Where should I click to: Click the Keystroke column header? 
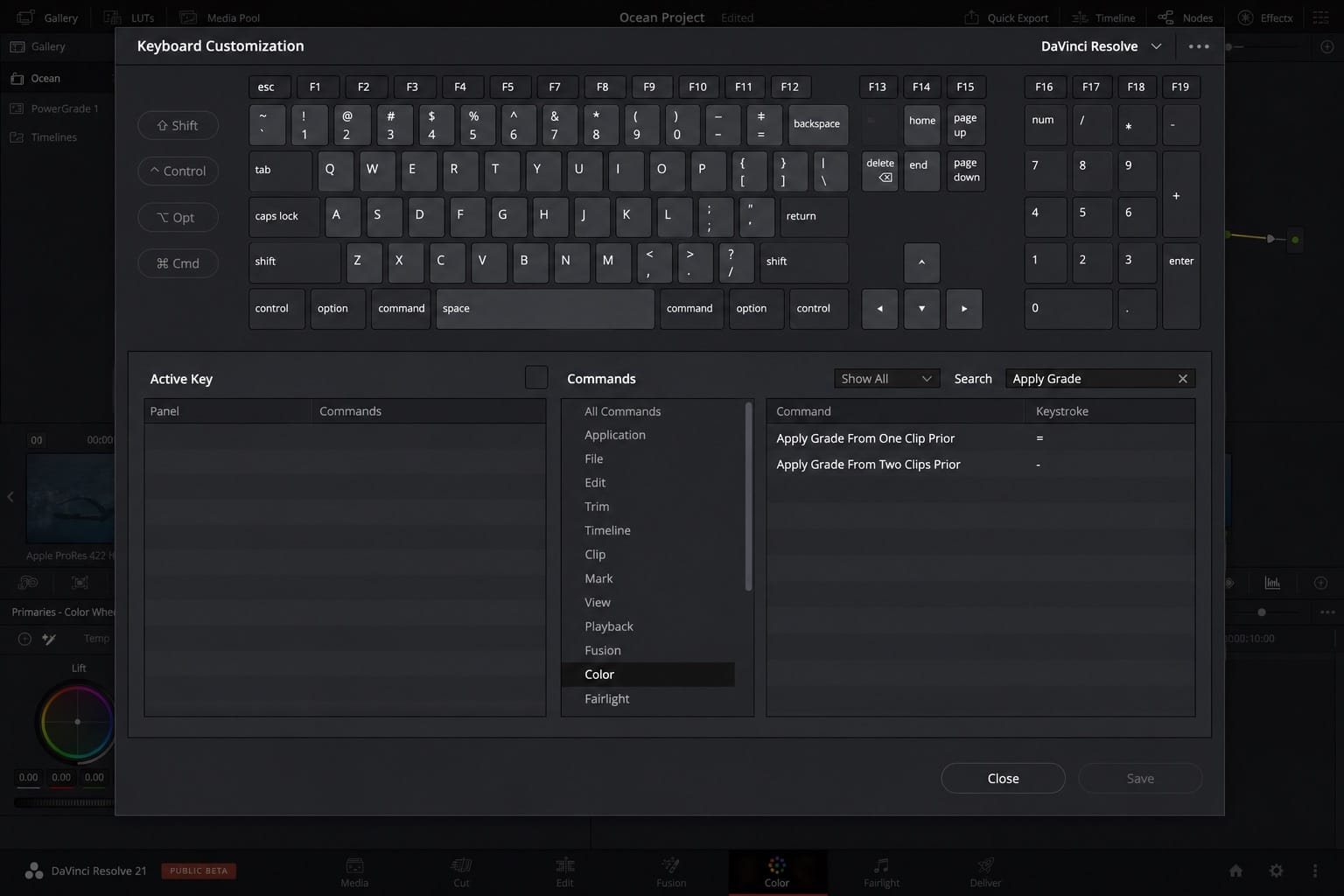(1109, 411)
